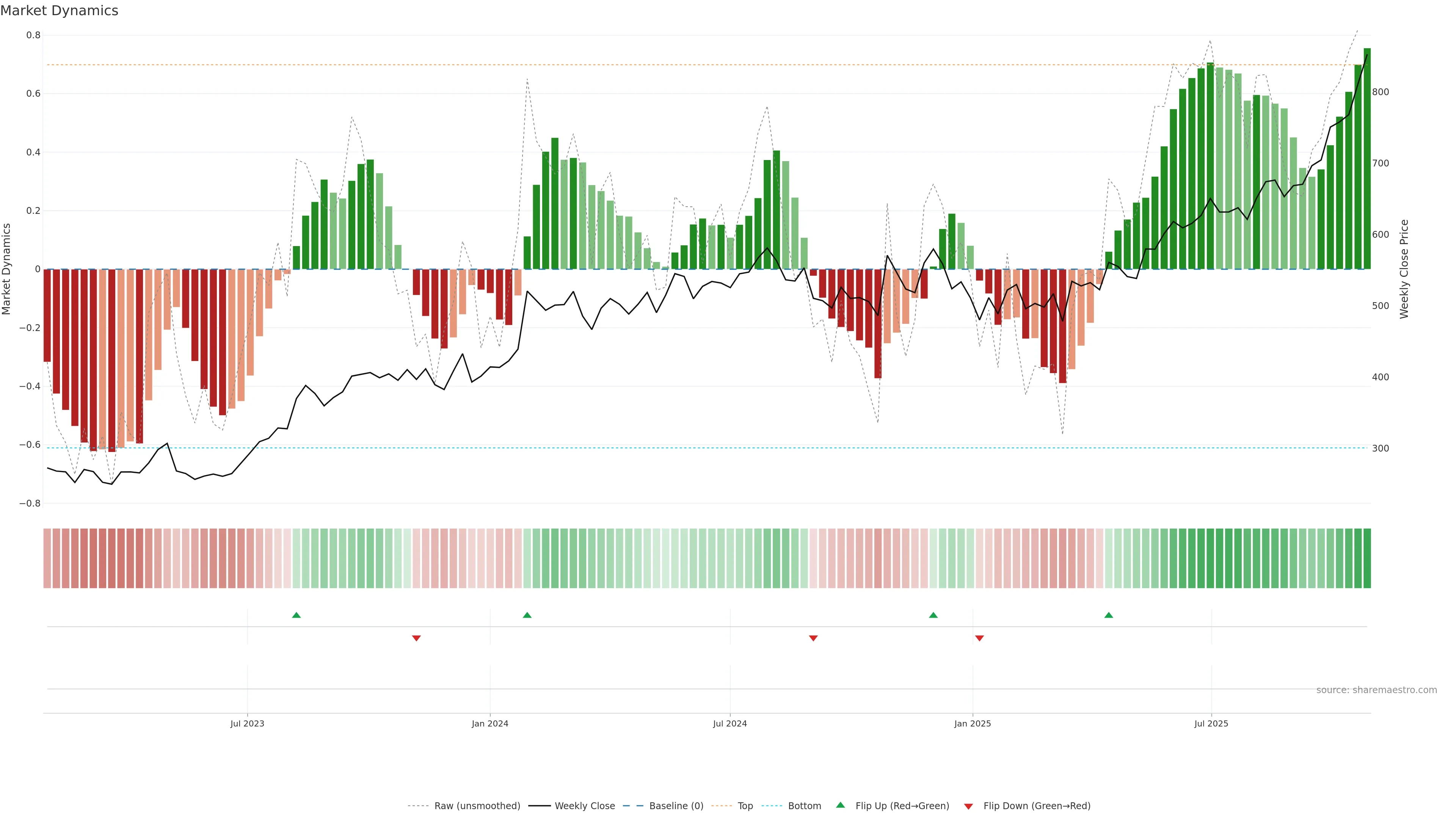1456x819 pixels.
Task: Click the Flip Up legend triangle icon
Action: pos(841,805)
